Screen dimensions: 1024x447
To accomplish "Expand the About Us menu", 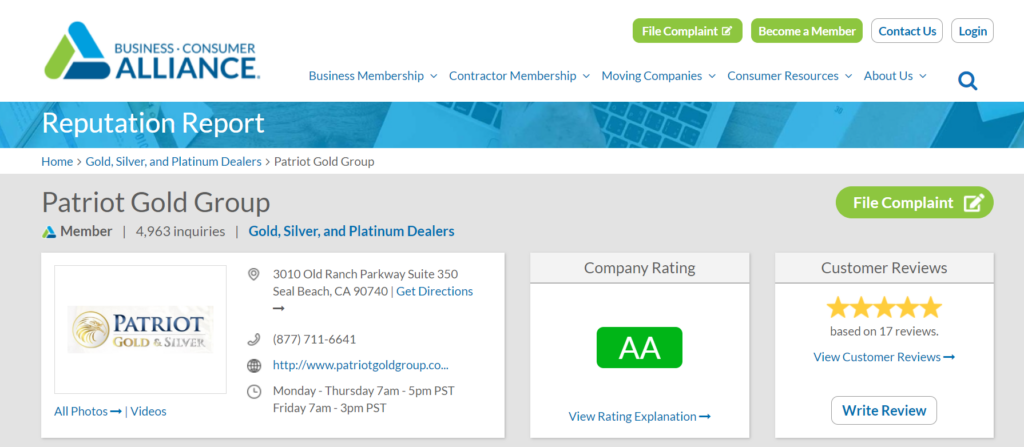I will (x=895, y=76).
